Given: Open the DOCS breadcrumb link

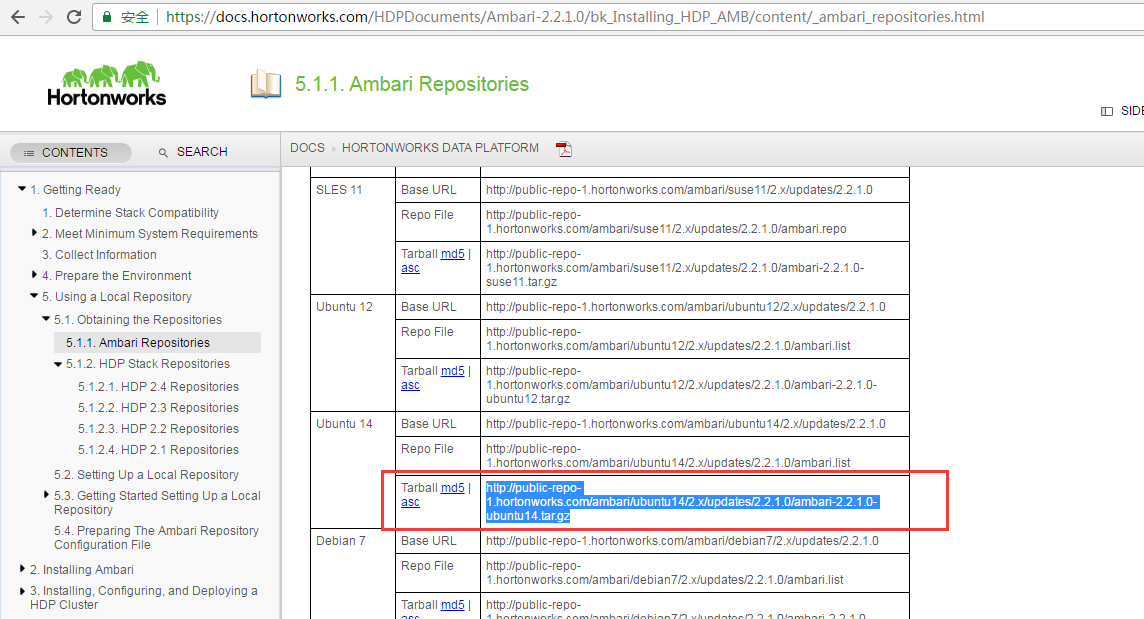Looking at the screenshot, I should pyautogui.click(x=307, y=147).
